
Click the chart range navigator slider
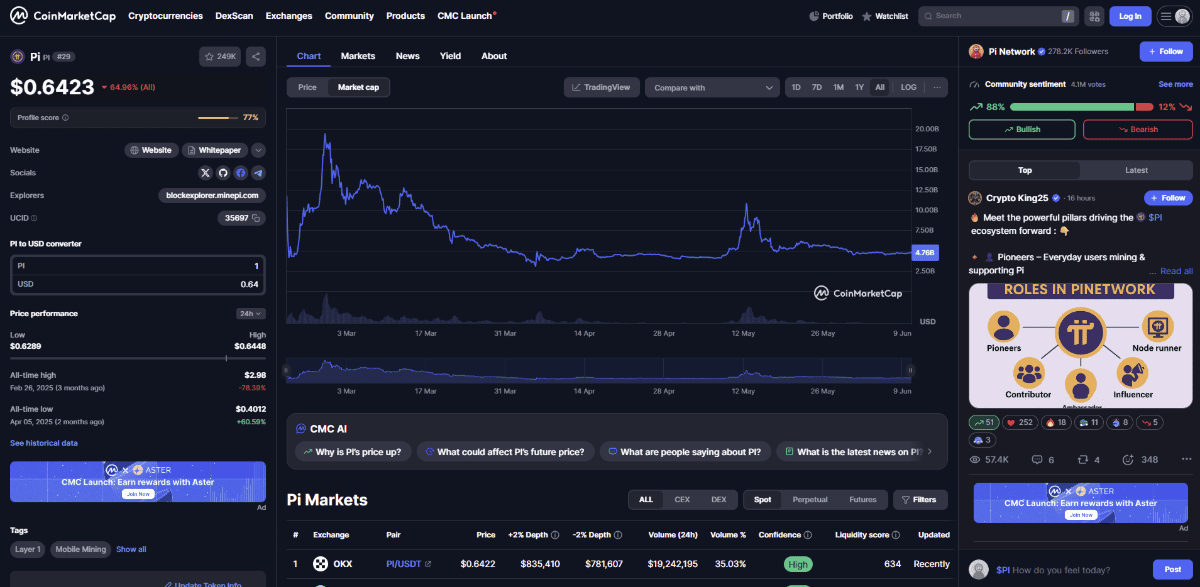[x=598, y=371]
